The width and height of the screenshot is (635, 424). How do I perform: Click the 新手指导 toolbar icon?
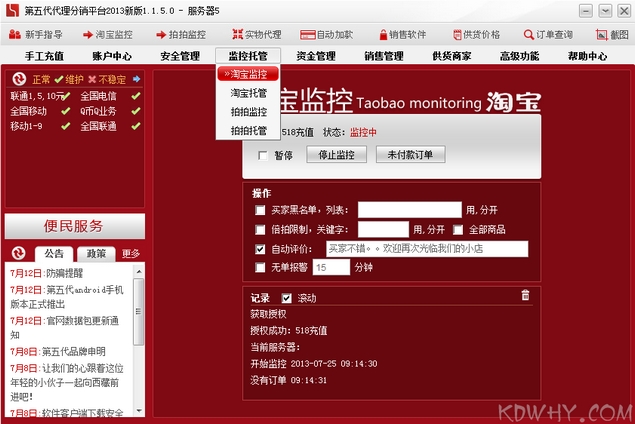pyautogui.click(x=17, y=34)
